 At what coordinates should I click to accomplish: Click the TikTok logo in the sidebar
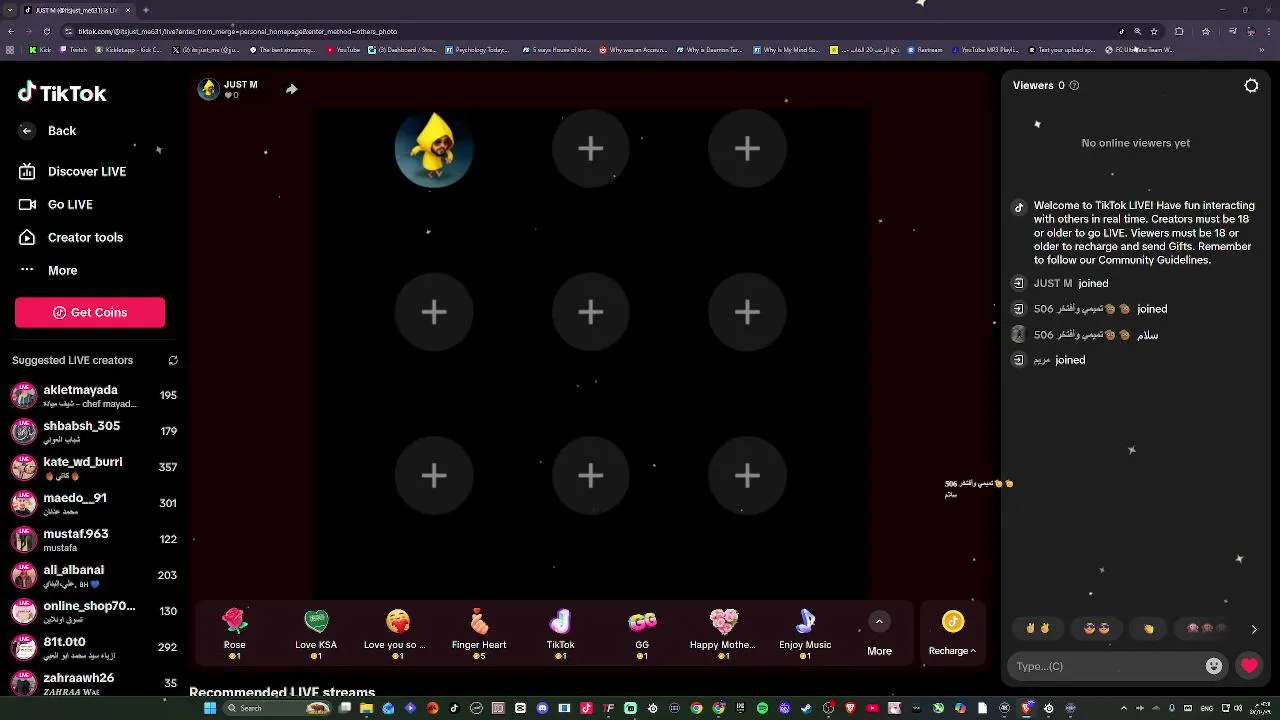(62, 93)
